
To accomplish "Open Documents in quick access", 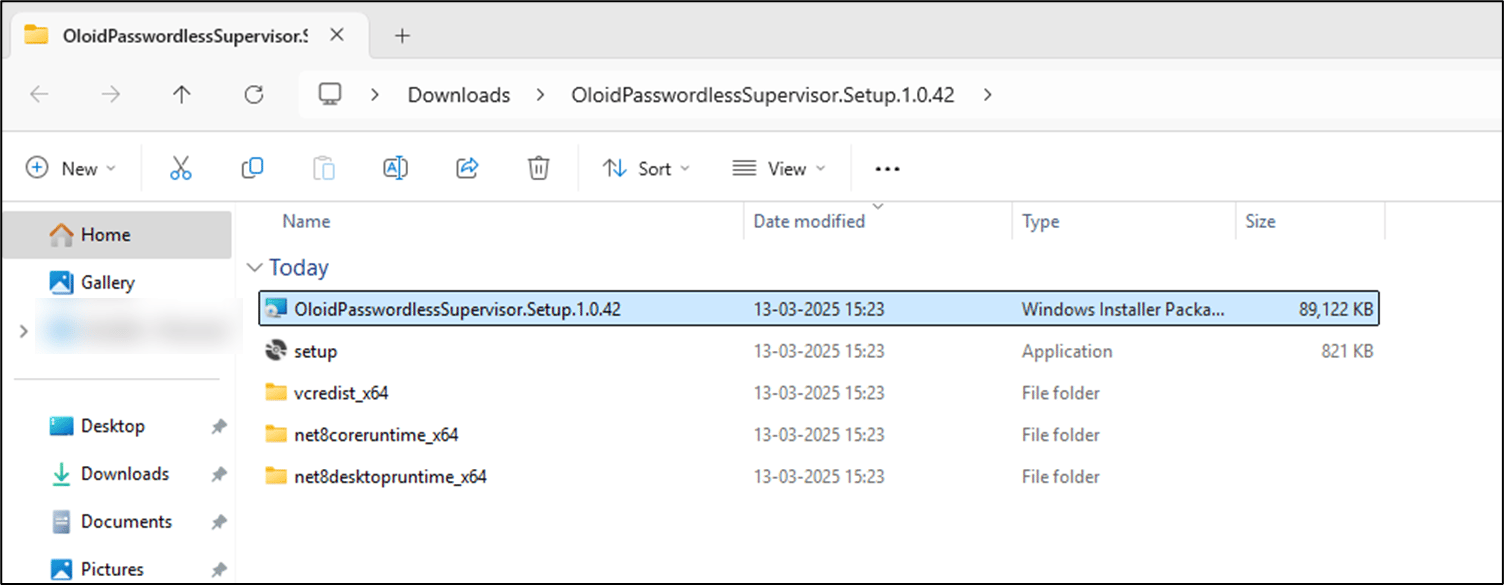I will coord(126,522).
